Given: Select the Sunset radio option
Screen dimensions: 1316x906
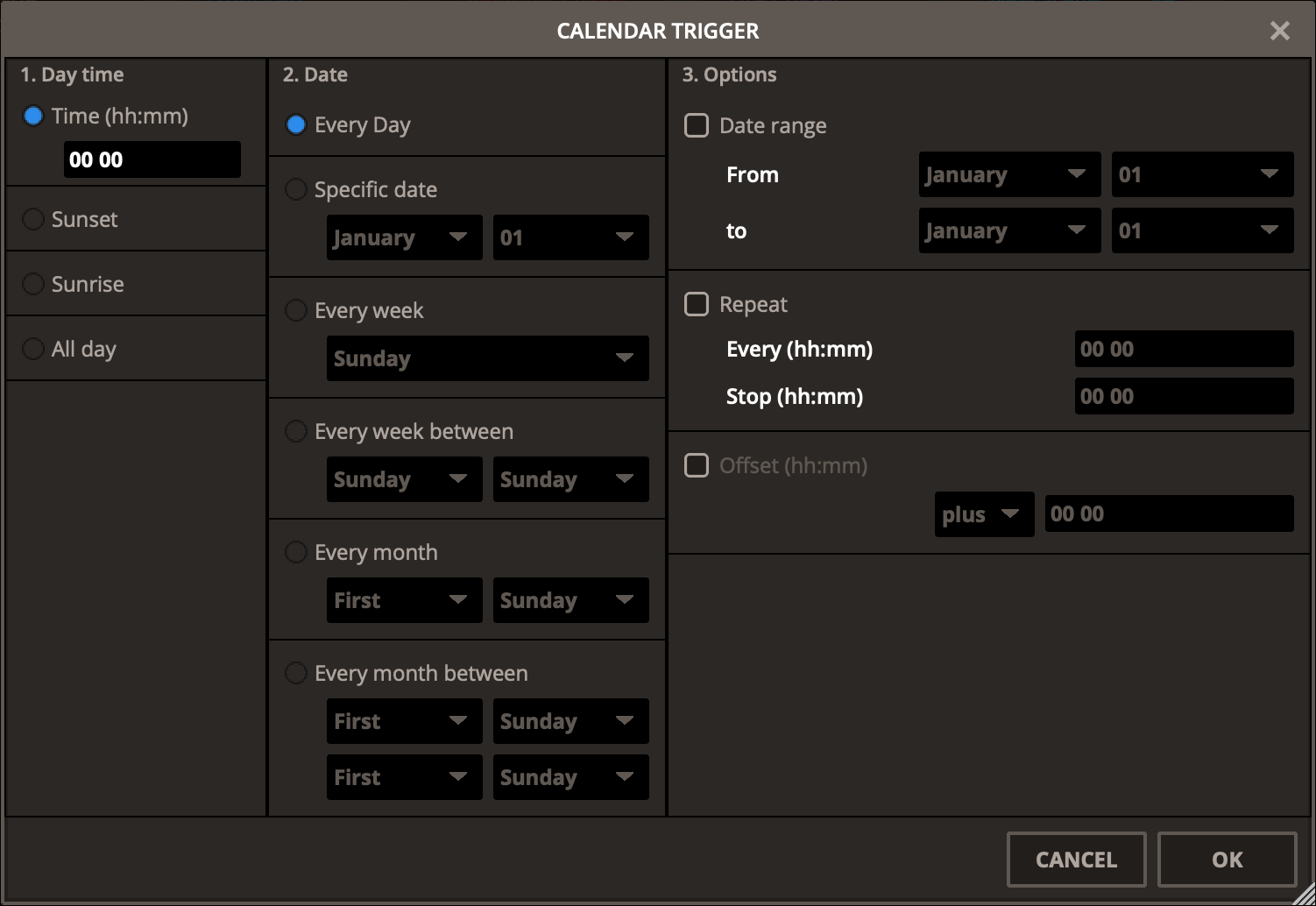Looking at the screenshot, I should point(33,219).
